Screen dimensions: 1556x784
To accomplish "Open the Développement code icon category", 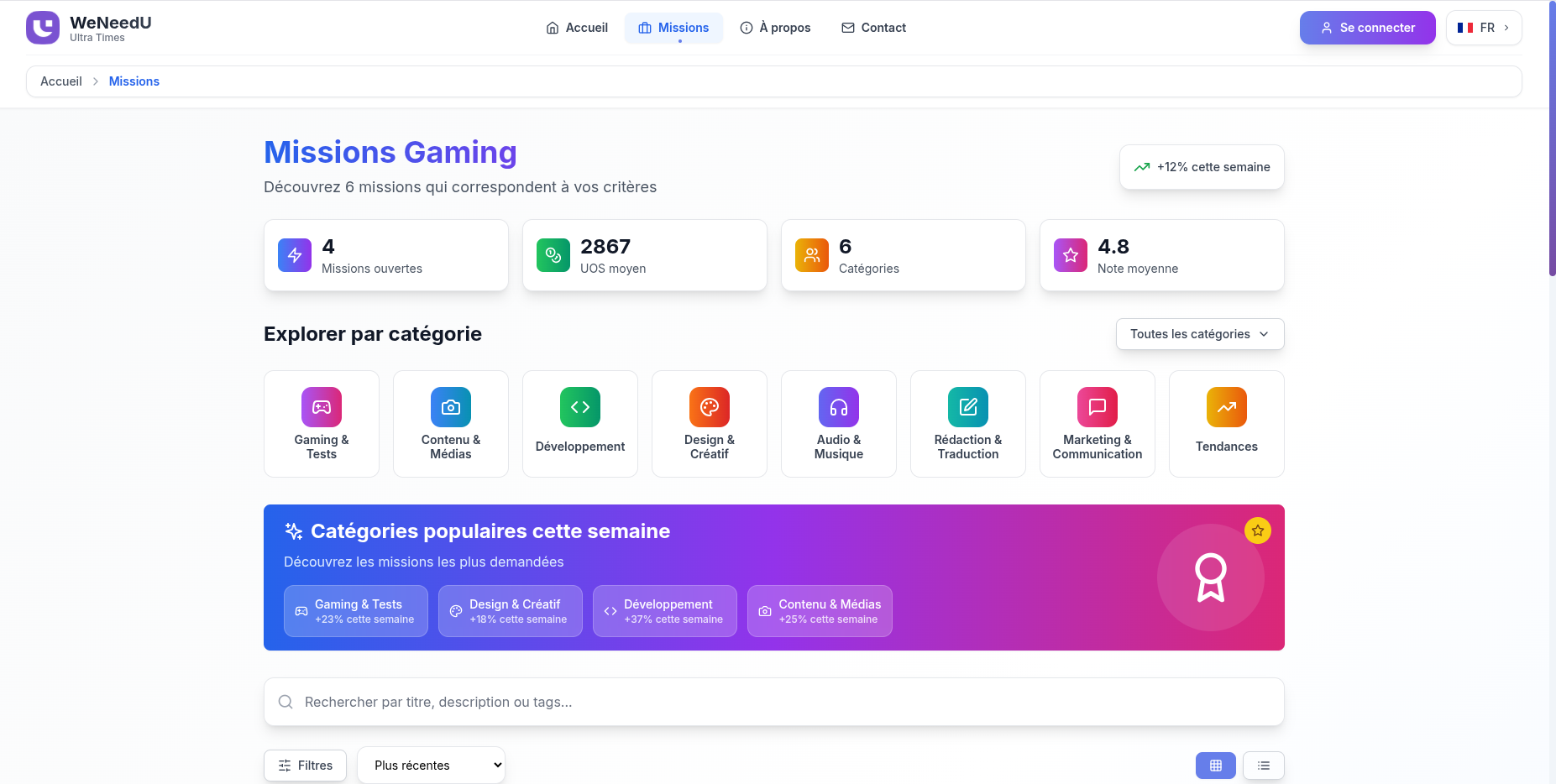I will [x=580, y=407].
